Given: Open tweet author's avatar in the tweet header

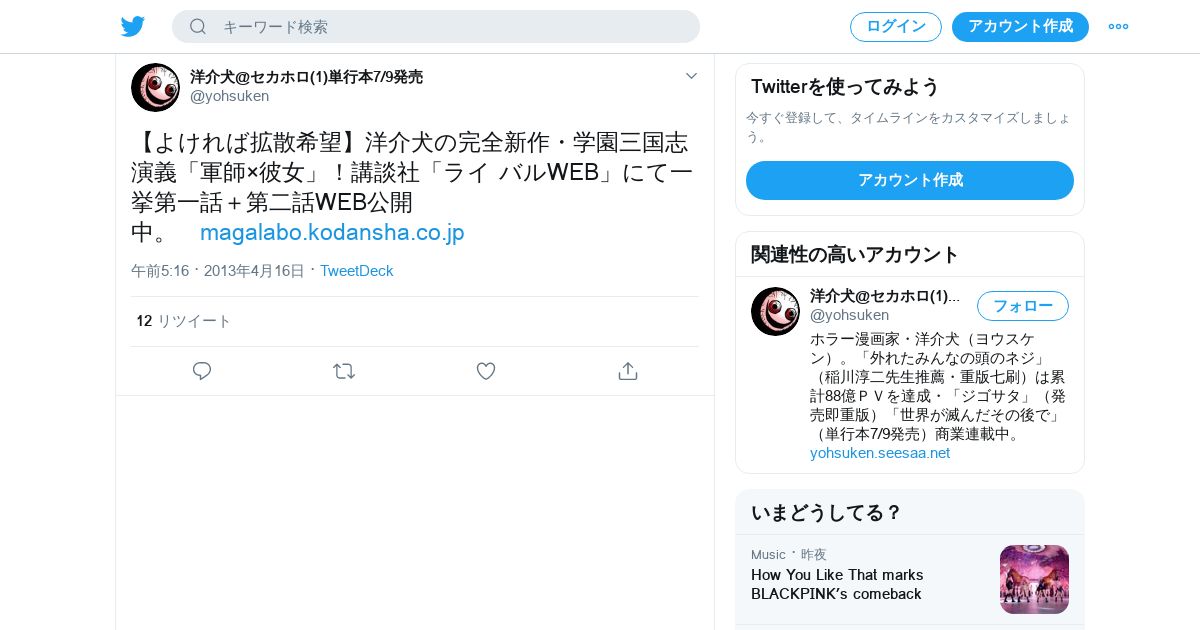Looking at the screenshot, I should pos(155,87).
